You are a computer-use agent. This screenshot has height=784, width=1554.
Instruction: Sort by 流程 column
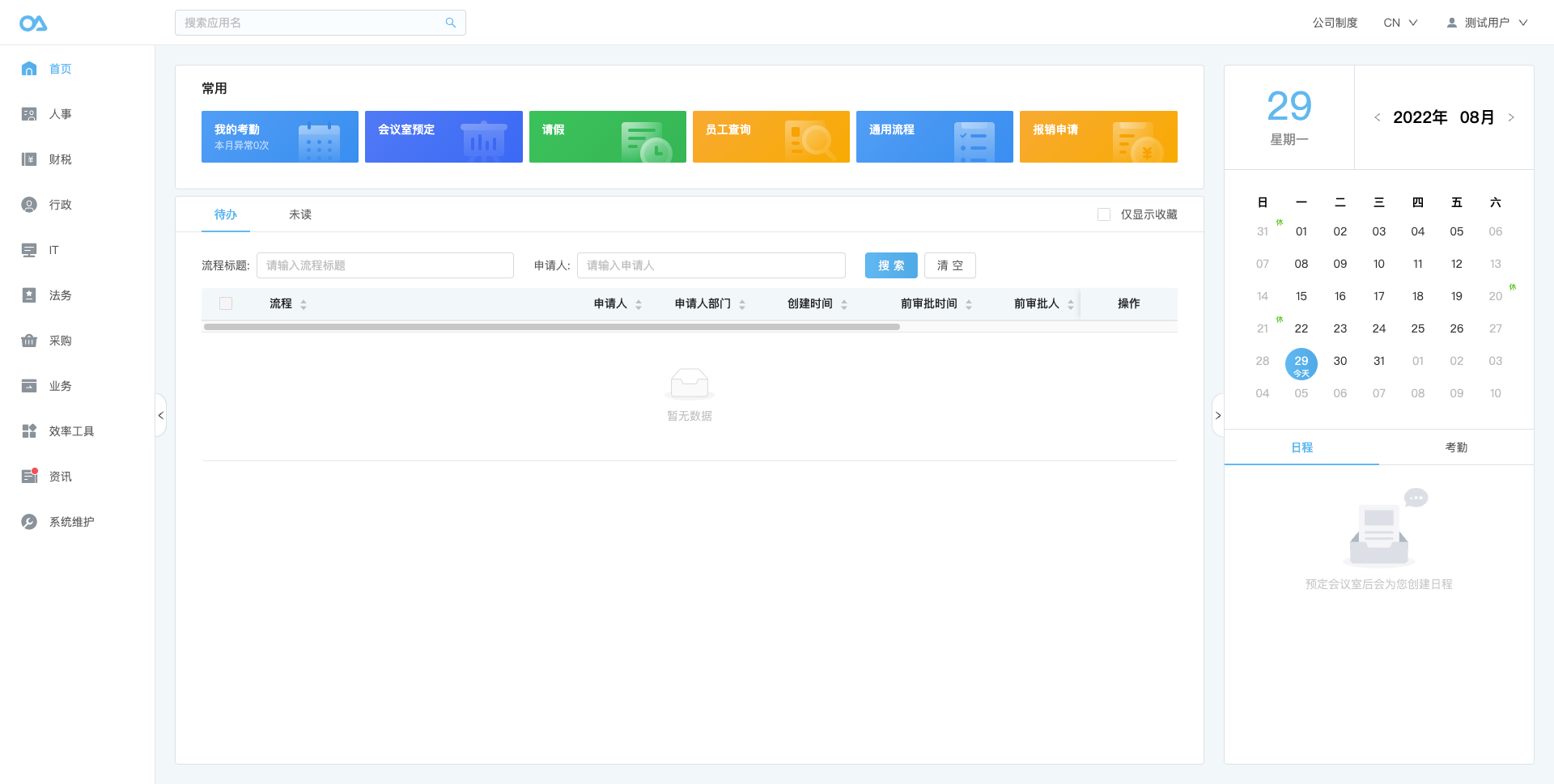(x=304, y=304)
